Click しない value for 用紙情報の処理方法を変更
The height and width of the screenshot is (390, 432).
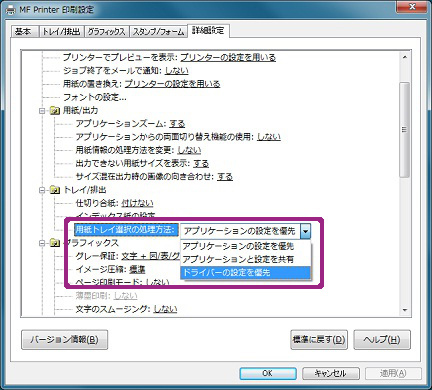point(189,150)
